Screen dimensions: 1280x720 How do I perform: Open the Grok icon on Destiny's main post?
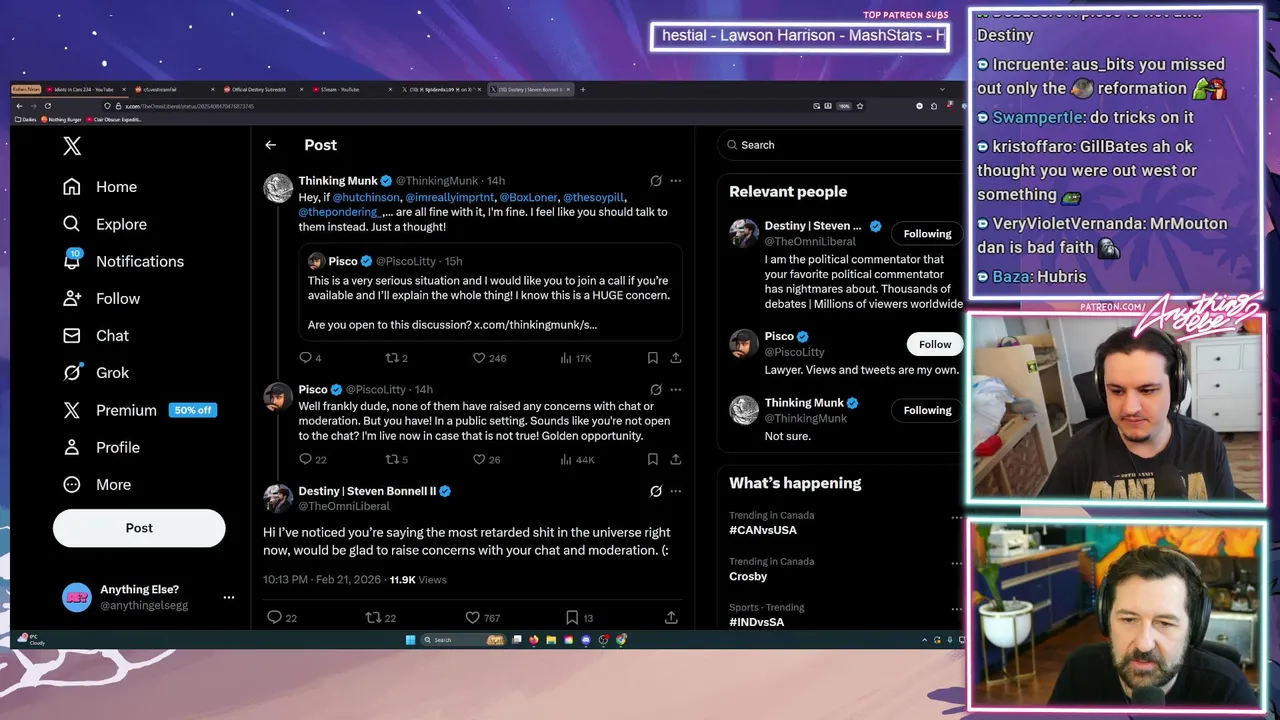(x=656, y=491)
